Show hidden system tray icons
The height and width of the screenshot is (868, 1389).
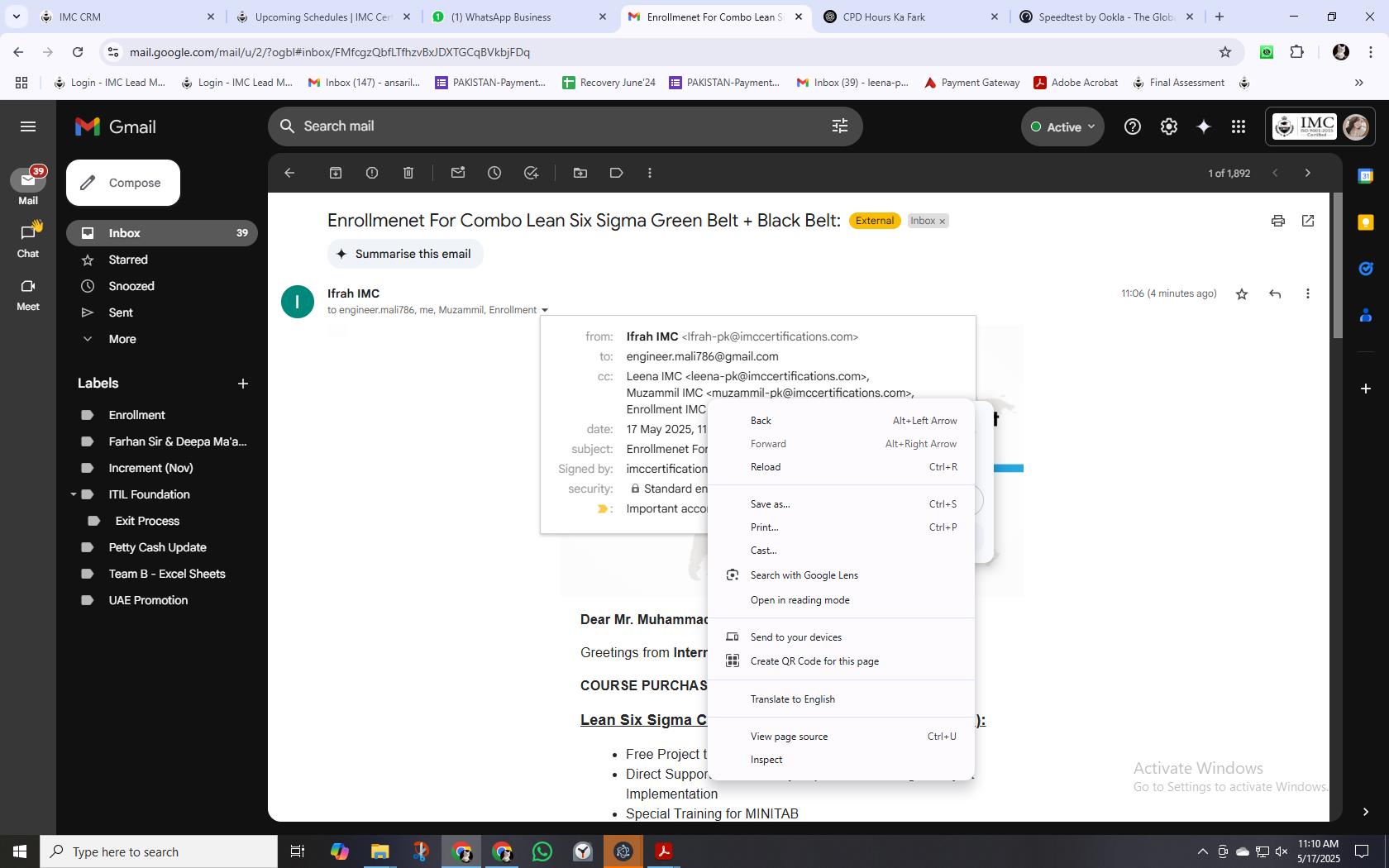click(1202, 851)
